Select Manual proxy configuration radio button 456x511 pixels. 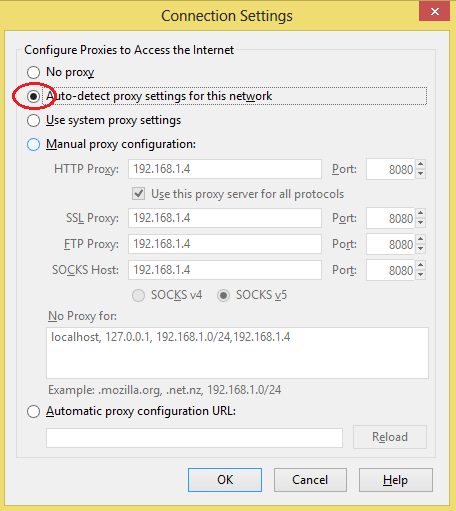[x=33, y=144]
